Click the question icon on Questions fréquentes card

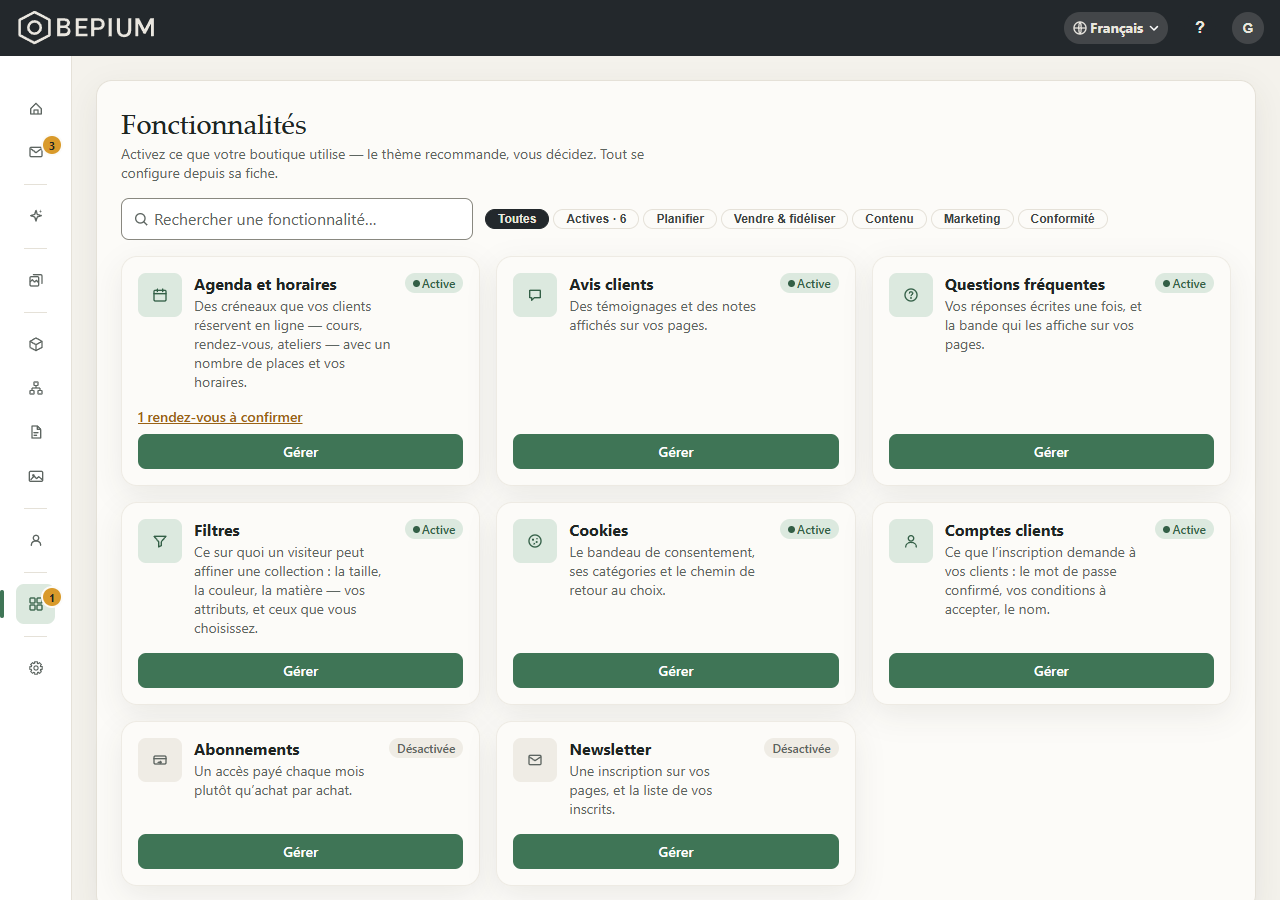(x=911, y=295)
